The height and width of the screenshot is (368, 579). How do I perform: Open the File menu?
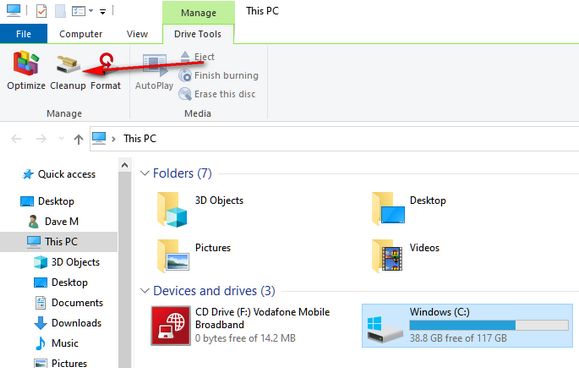coord(24,34)
